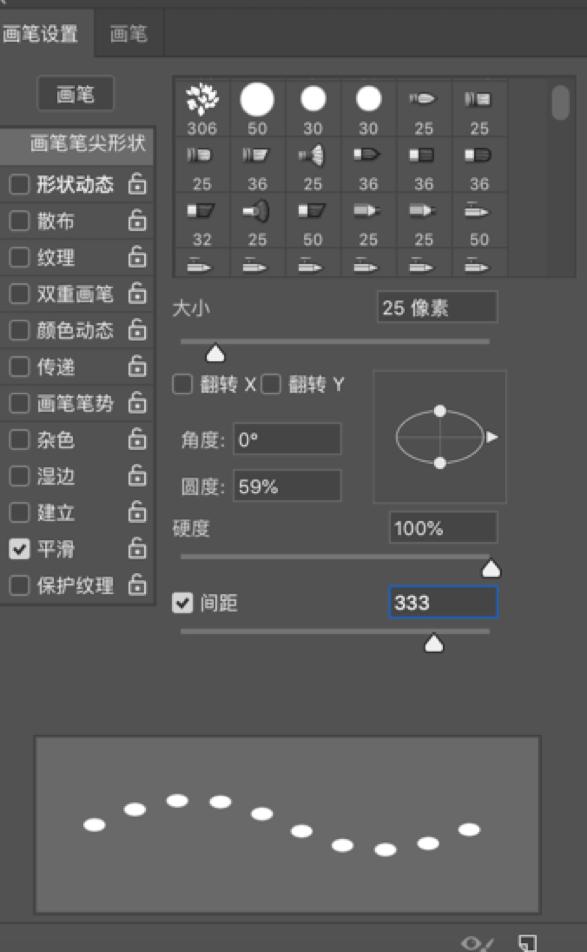The width and height of the screenshot is (587, 952).
Task: Open the 画笔笔势 options label
Action: 75,403
